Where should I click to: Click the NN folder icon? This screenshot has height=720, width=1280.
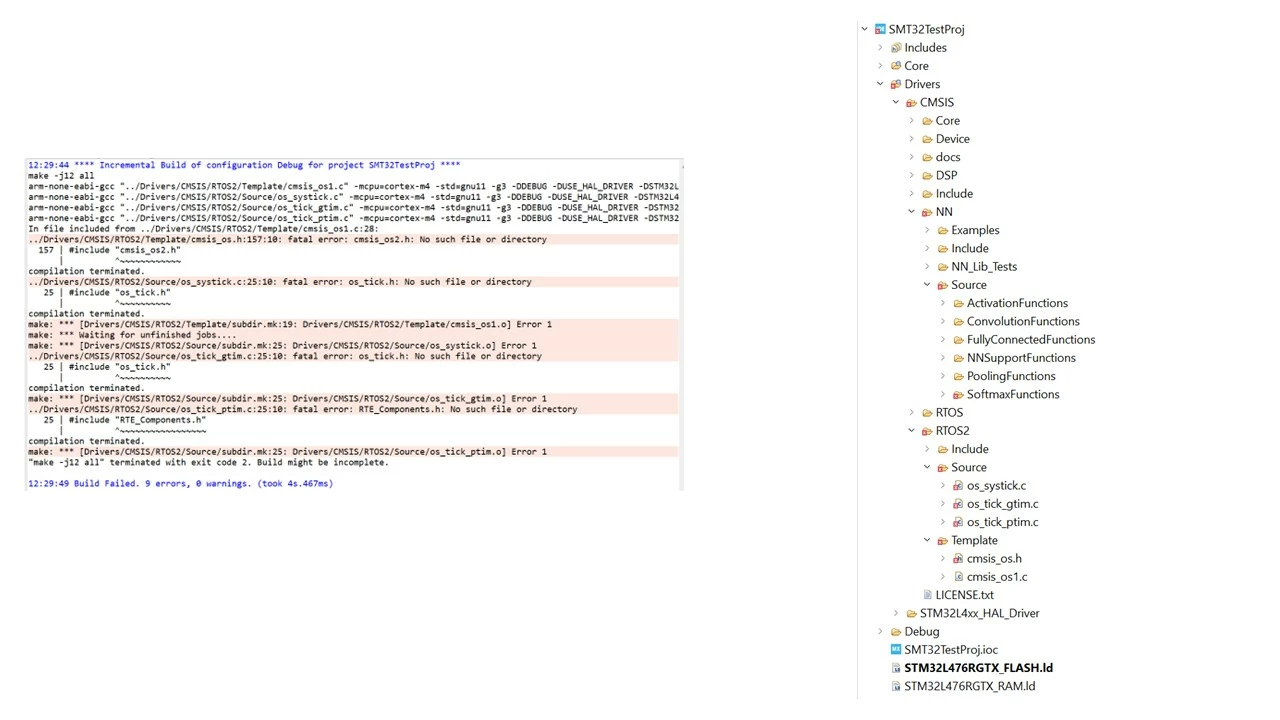(x=927, y=212)
